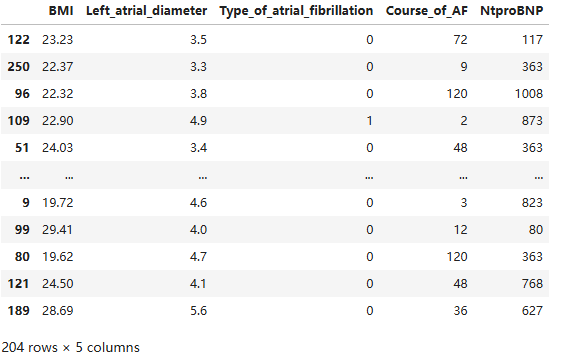This screenshot has width=564, height=363.
Task: Select Left atrial diameter value 4.6
Action: click(198, 203)
